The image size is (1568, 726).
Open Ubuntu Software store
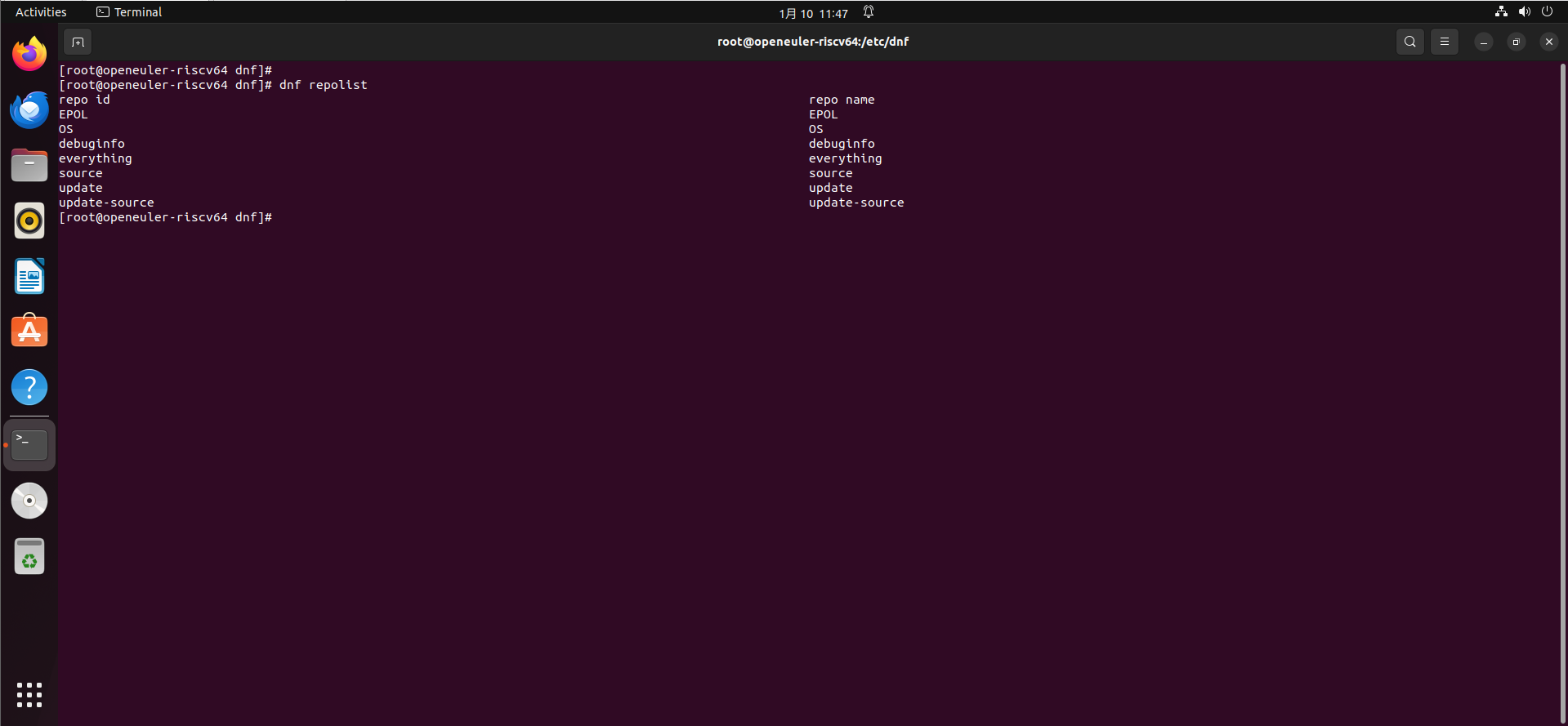click(29, 332)
